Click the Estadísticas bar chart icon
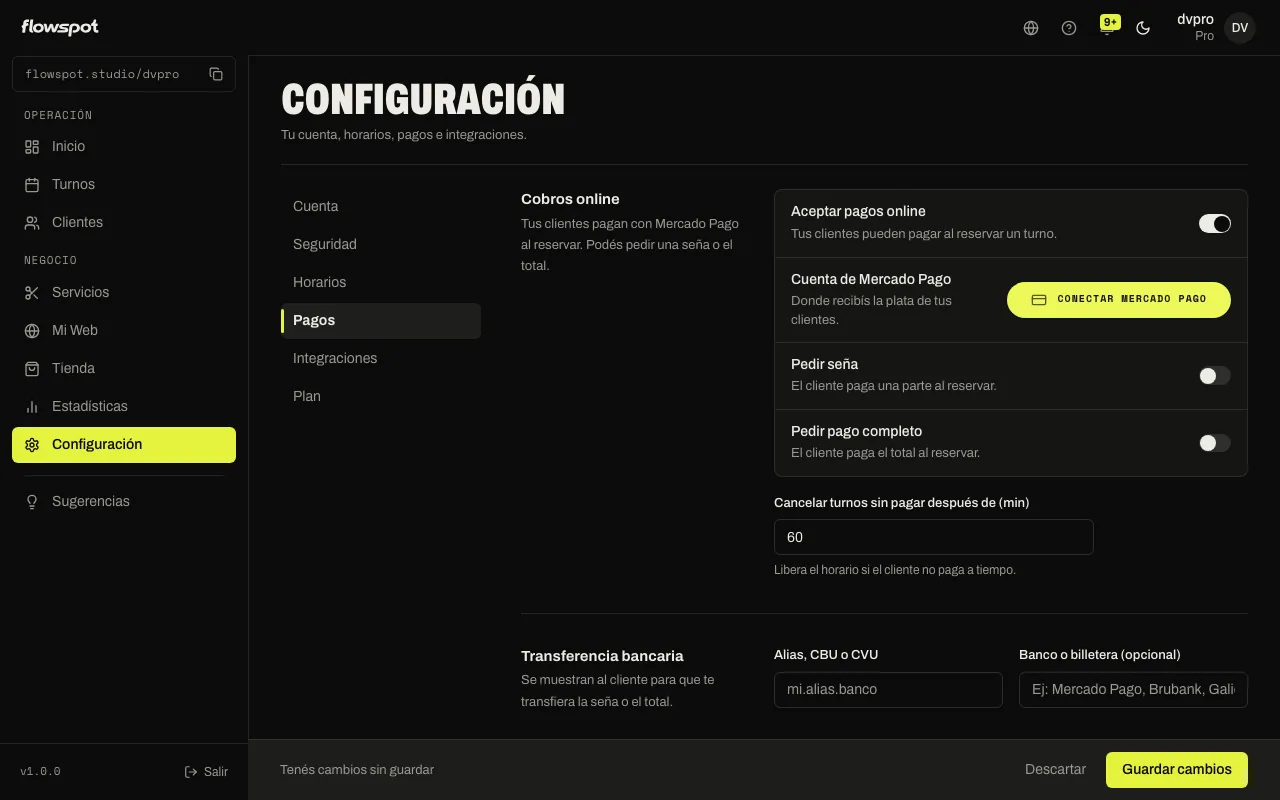Screen dimensions: 1280x800 point(32,406)
